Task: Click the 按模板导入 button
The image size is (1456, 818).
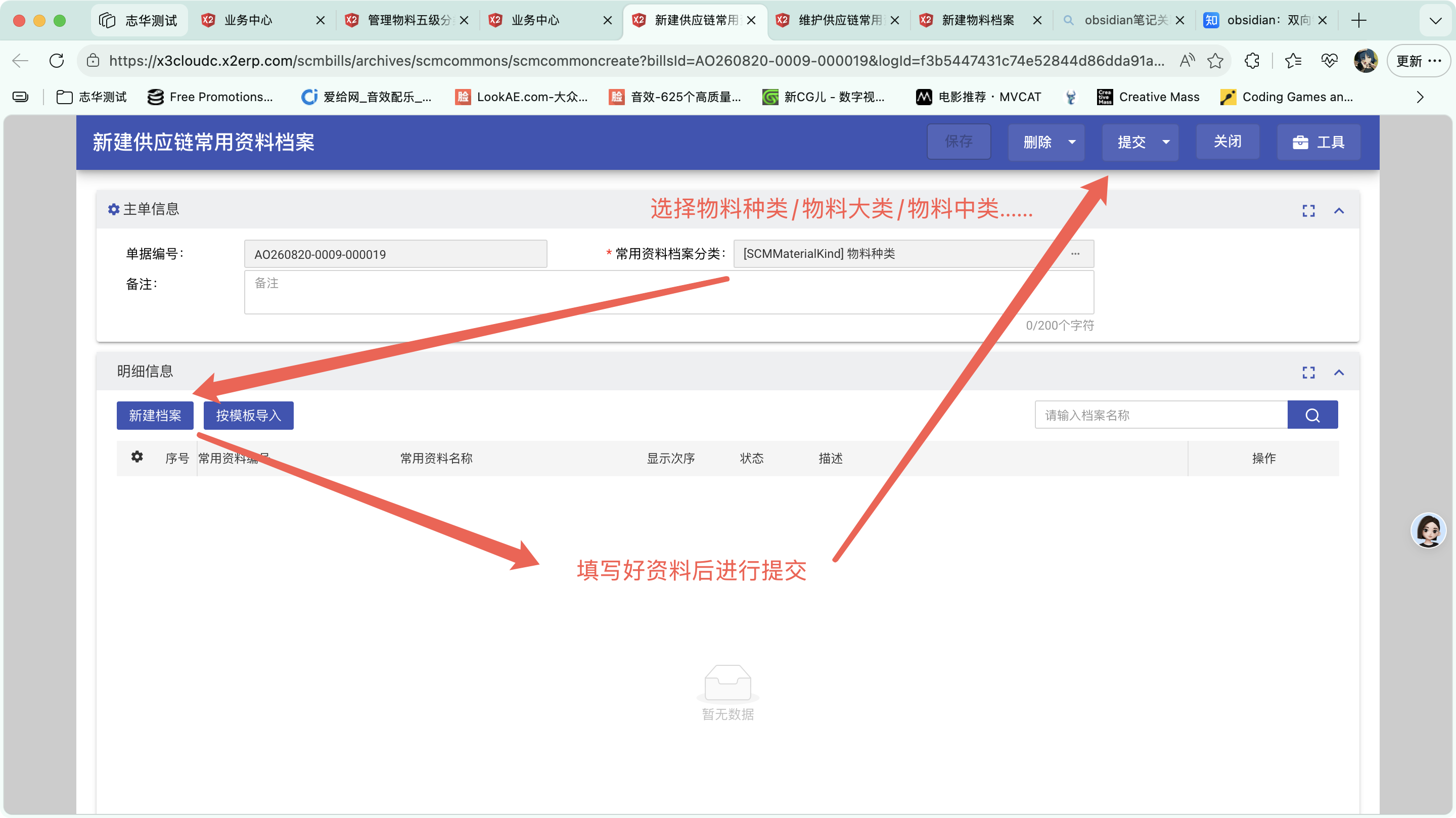Action: click(248, 416)
